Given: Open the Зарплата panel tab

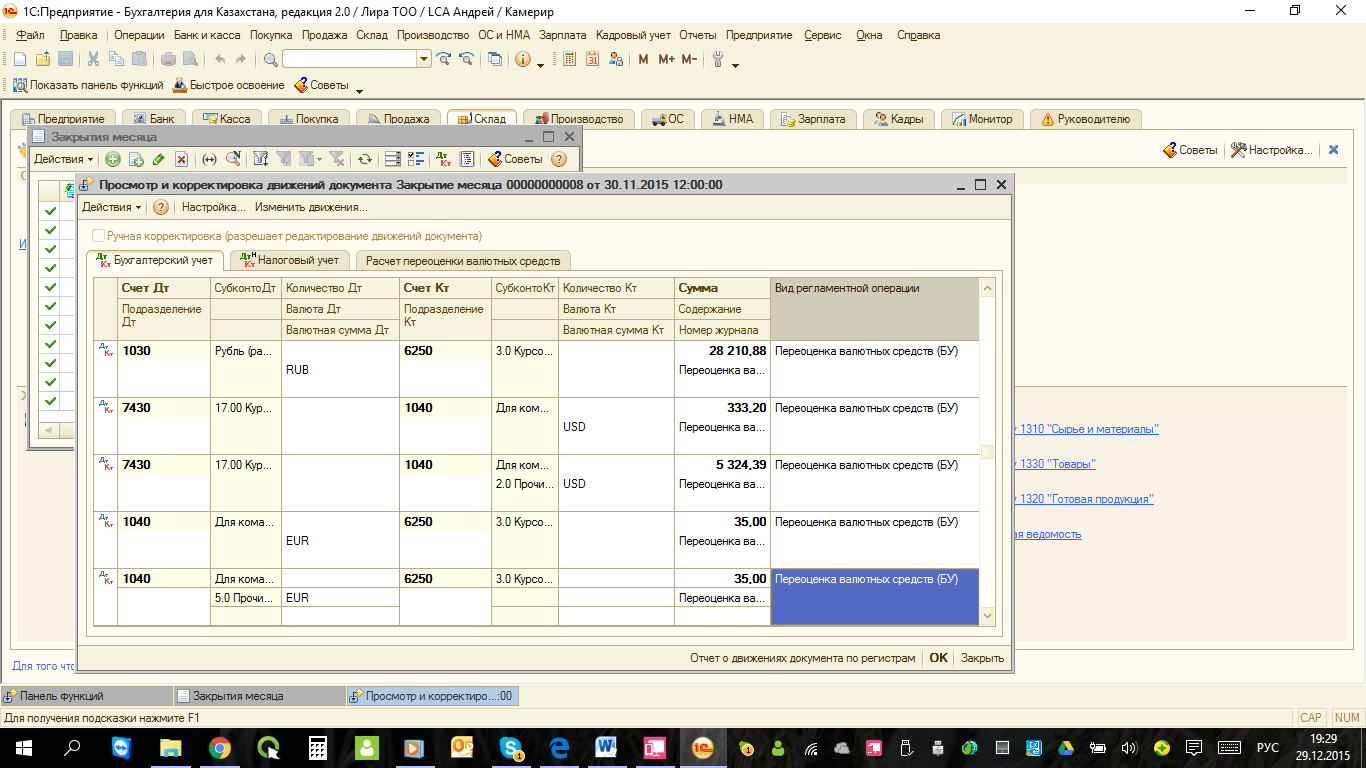Looking at the screenshot, I should click(812, 119).
